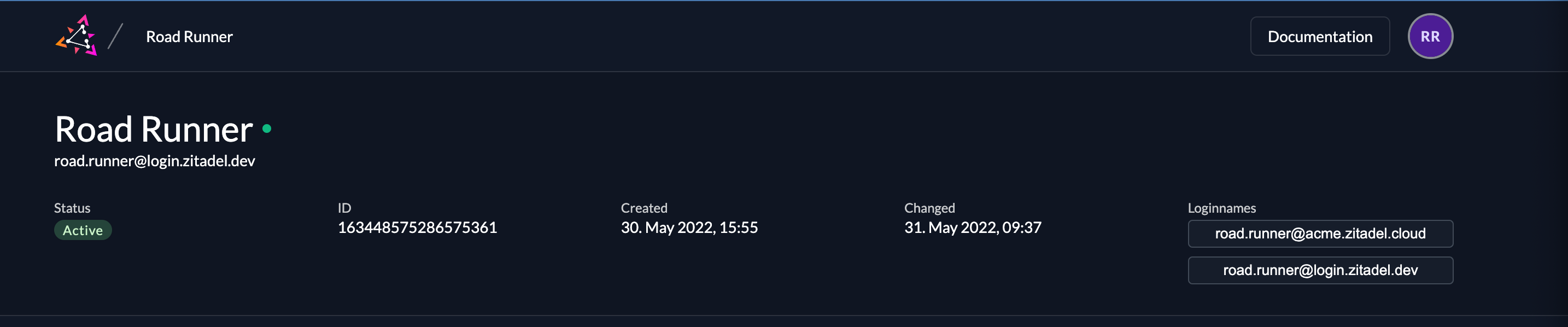Copy the road.runner@acme.zitadel.cloud loginname
The height and width of the screenshot is (327, 1568).
[x=1320, y=234]
